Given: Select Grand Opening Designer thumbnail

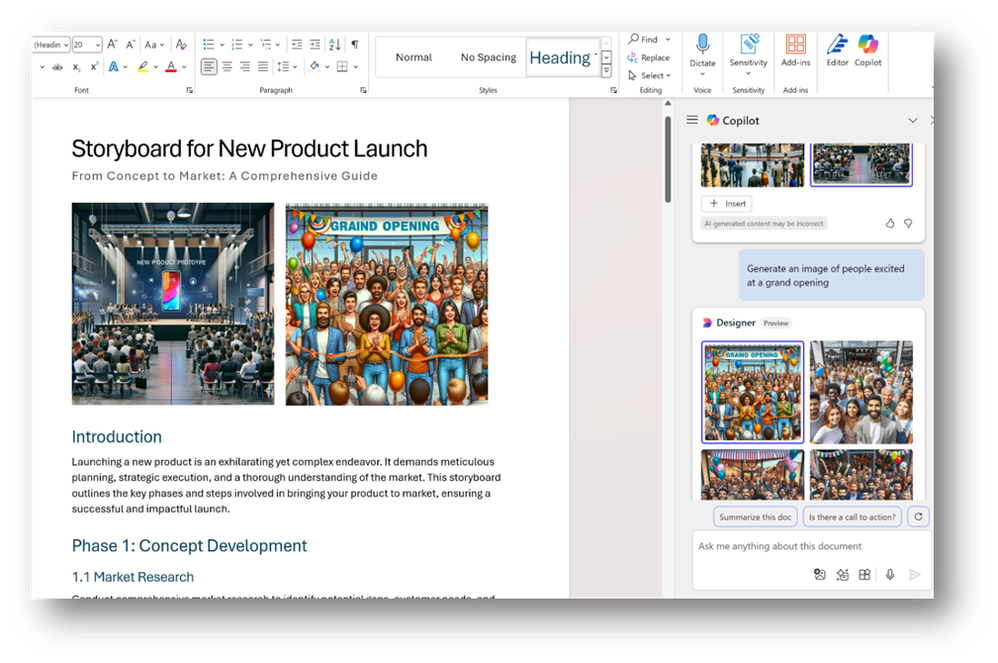Looking at the screenshot, I should coord(752,392).
